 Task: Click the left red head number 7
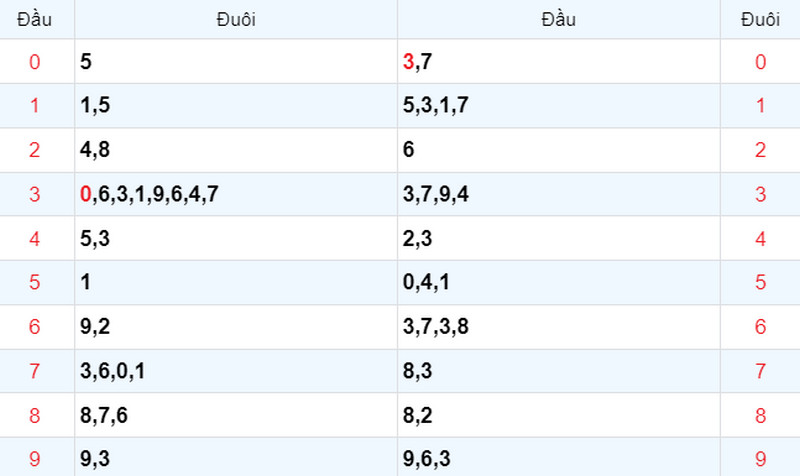pyautogui.click(x=34, y=371)
